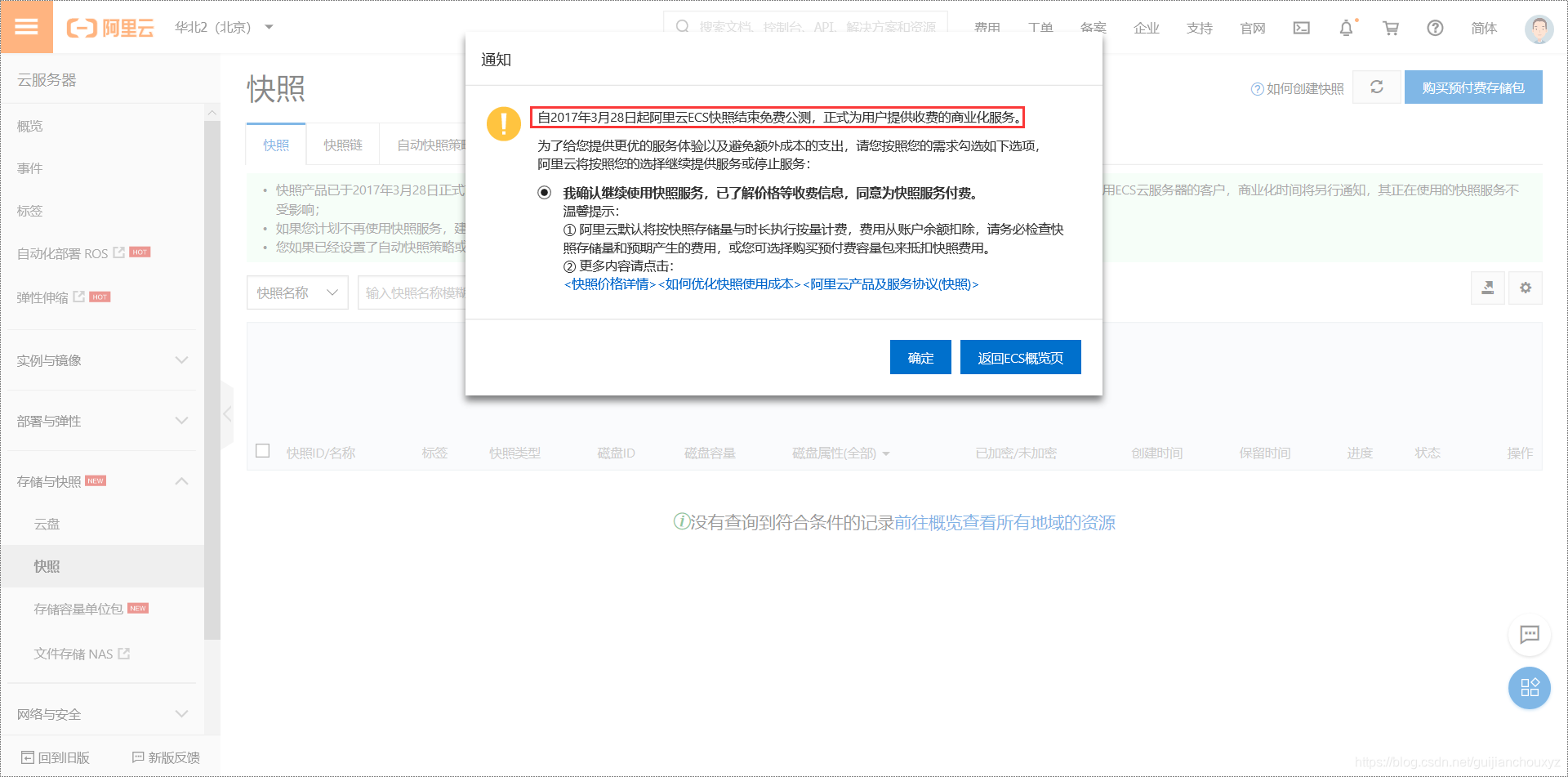Viewport: 1568px width, 777px height.
Task: Focus the snapshot name search field
Action: pos(412,292)
